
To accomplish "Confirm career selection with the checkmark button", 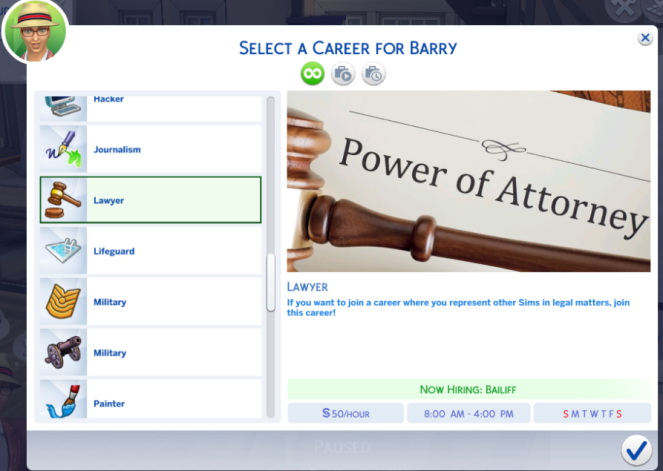I will click(x=636, y=450).
